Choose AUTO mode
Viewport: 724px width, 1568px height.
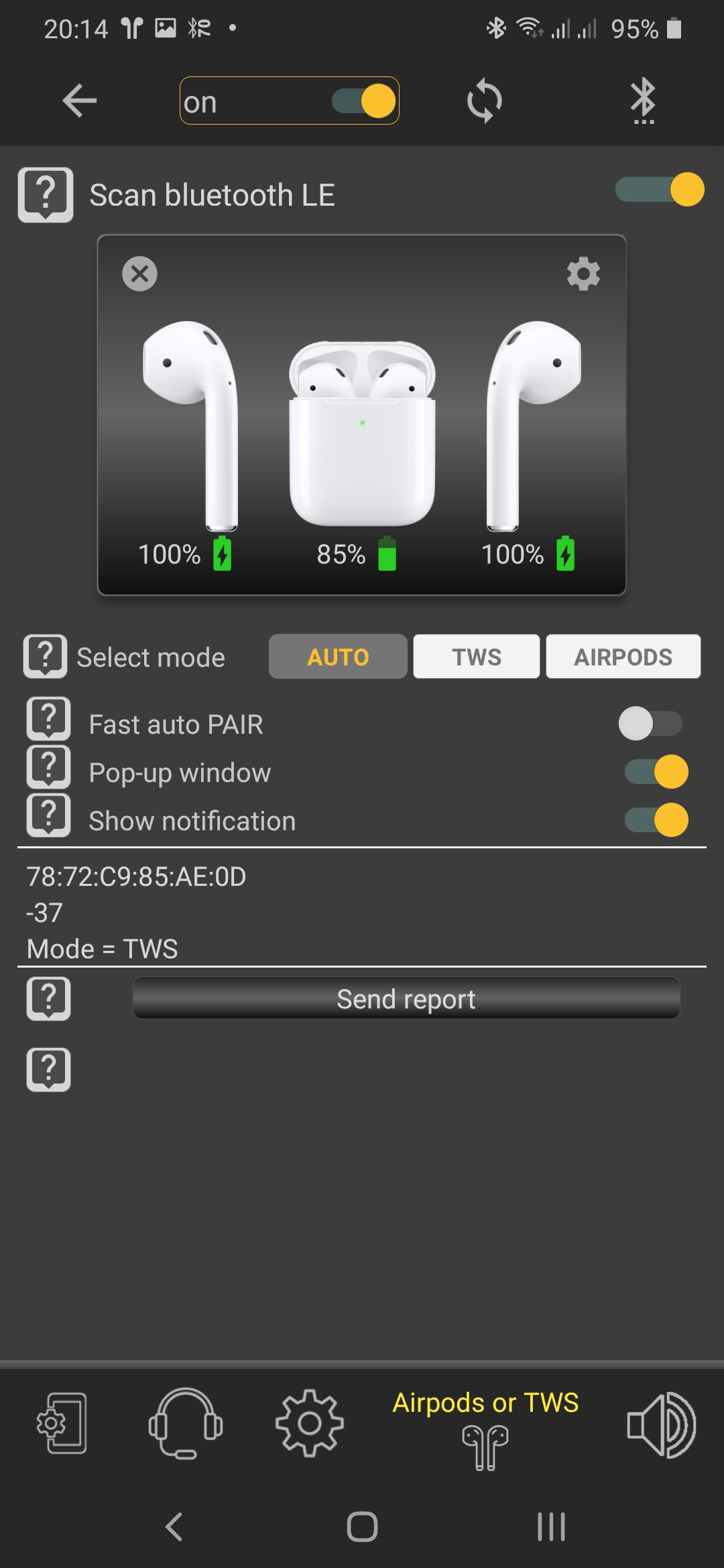point(338,657)
